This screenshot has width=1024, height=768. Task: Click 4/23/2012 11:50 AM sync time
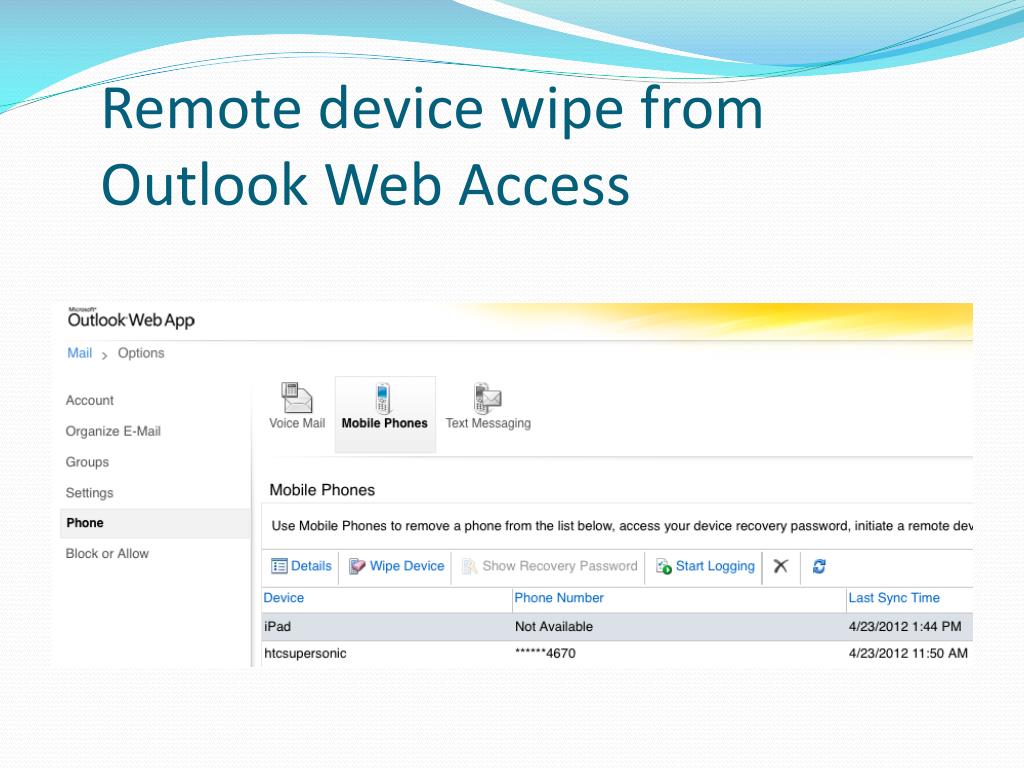(908, 653)
